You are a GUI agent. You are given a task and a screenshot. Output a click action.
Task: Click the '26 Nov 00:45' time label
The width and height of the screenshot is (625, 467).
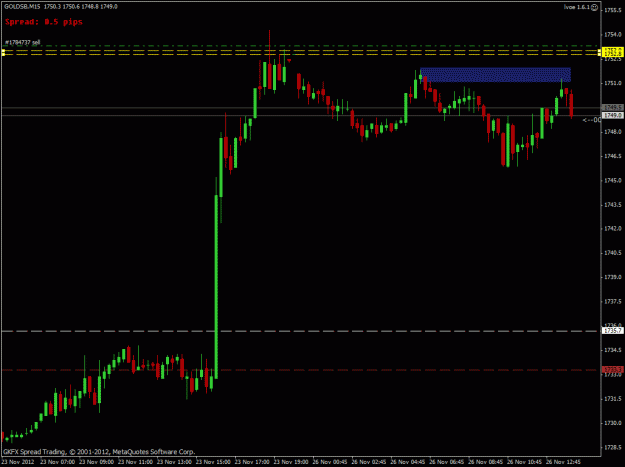pyautogui.click(x=330, y=462)
